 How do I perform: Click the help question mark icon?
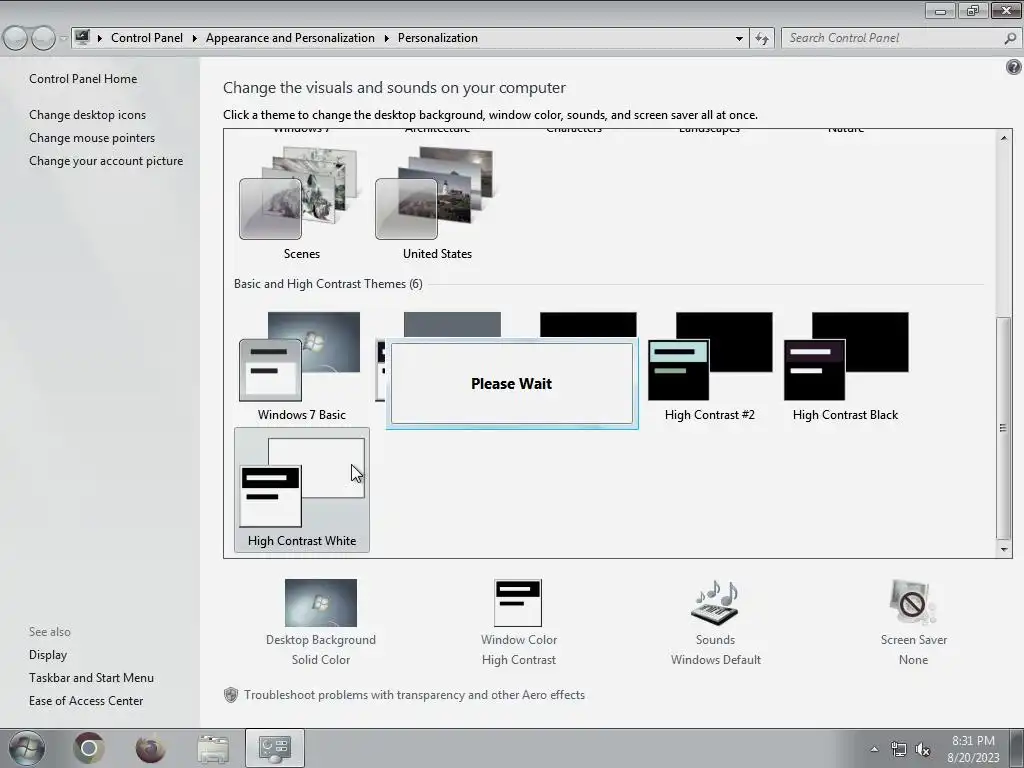(x=1014, y=67)
